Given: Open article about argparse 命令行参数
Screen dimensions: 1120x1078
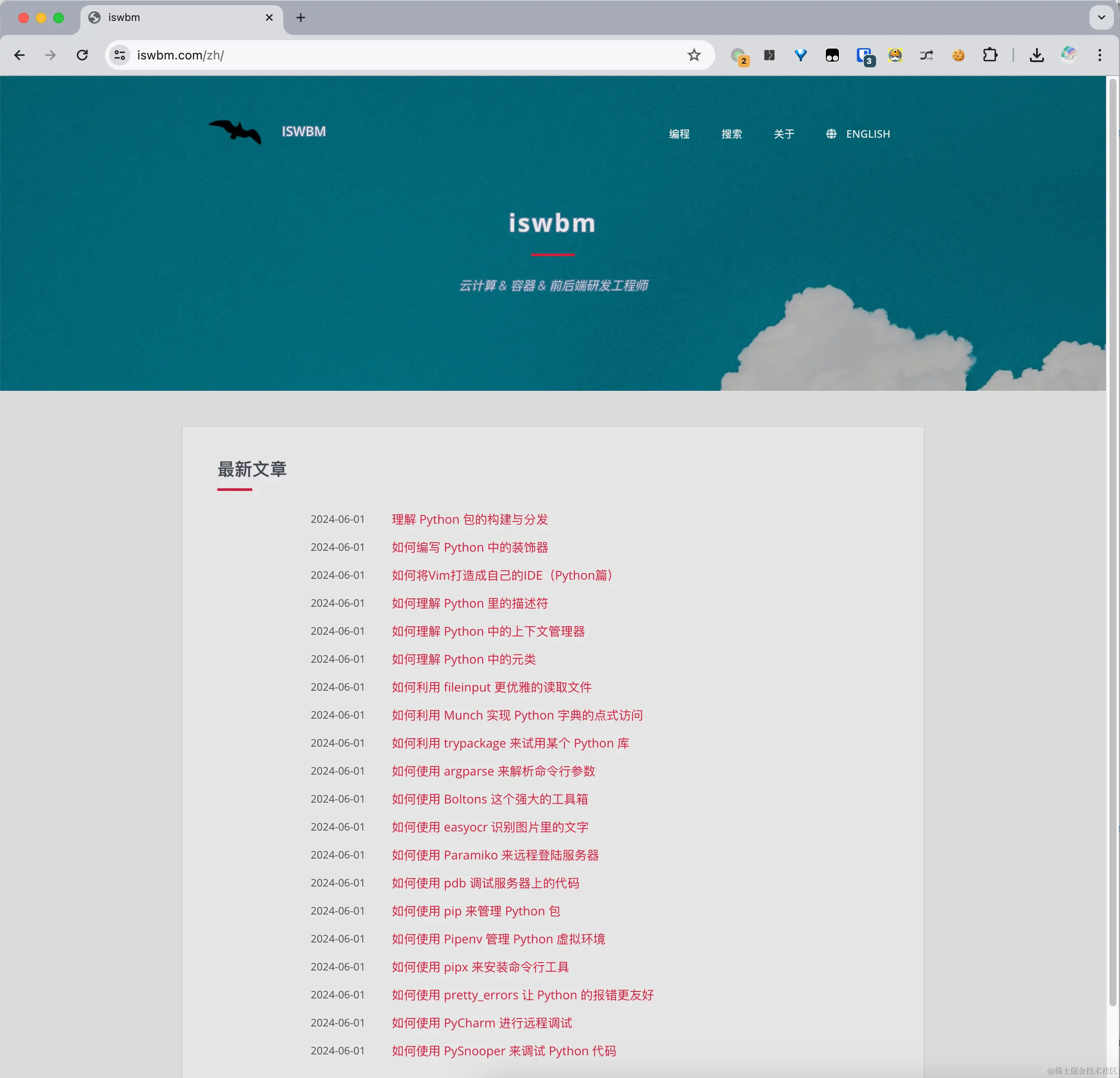Looking at the screenshot, I should 493,771.
